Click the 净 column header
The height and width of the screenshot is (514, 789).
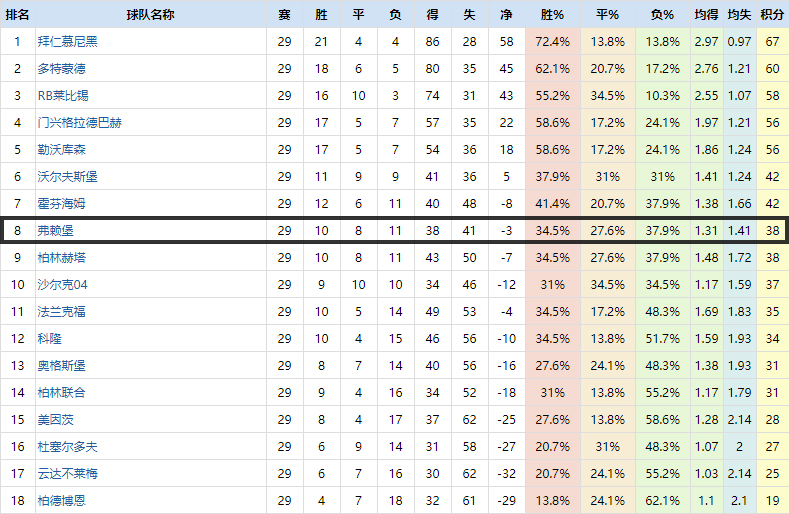click(506, 15)
